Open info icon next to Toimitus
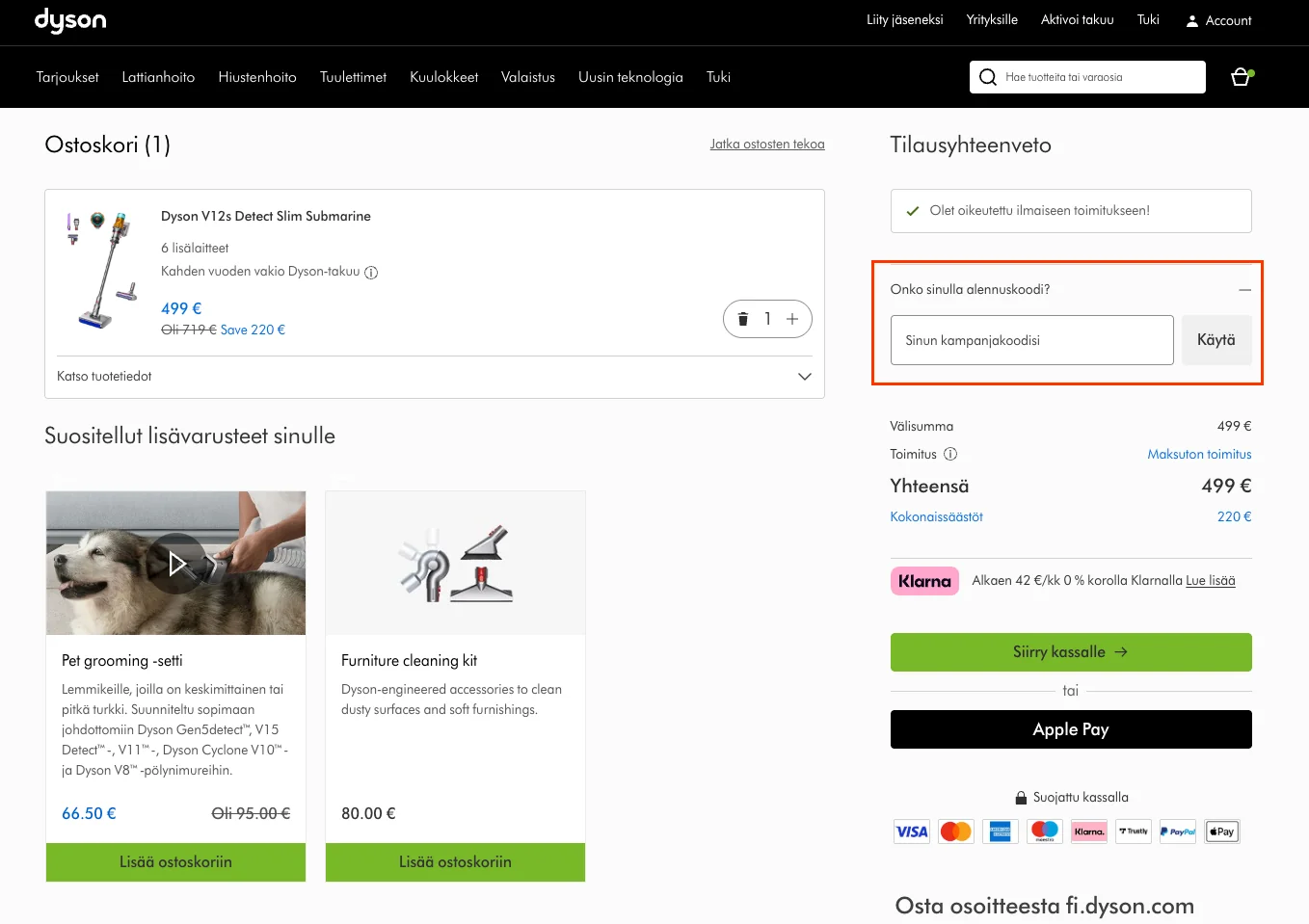The image size is (1309, 924). pyautogui.click(x=950, y=454)
